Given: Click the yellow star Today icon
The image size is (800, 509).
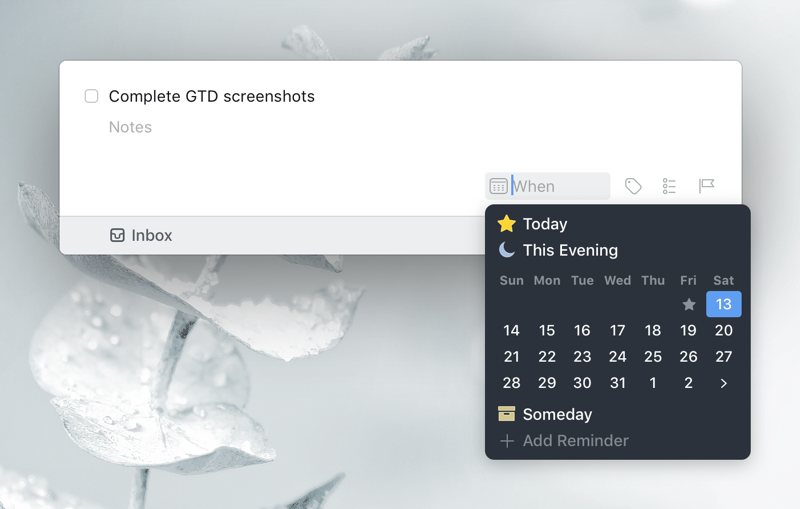Looking at the screenshot, I should click(507, 224).
